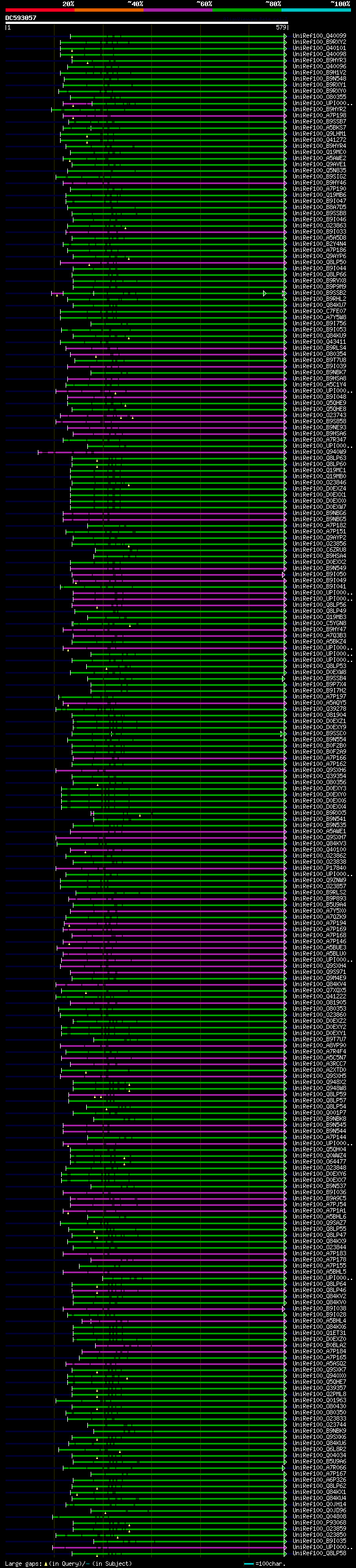Select the UniRef100_Q6L8R2 label

pyautogui.click(x=319, y=1450)
